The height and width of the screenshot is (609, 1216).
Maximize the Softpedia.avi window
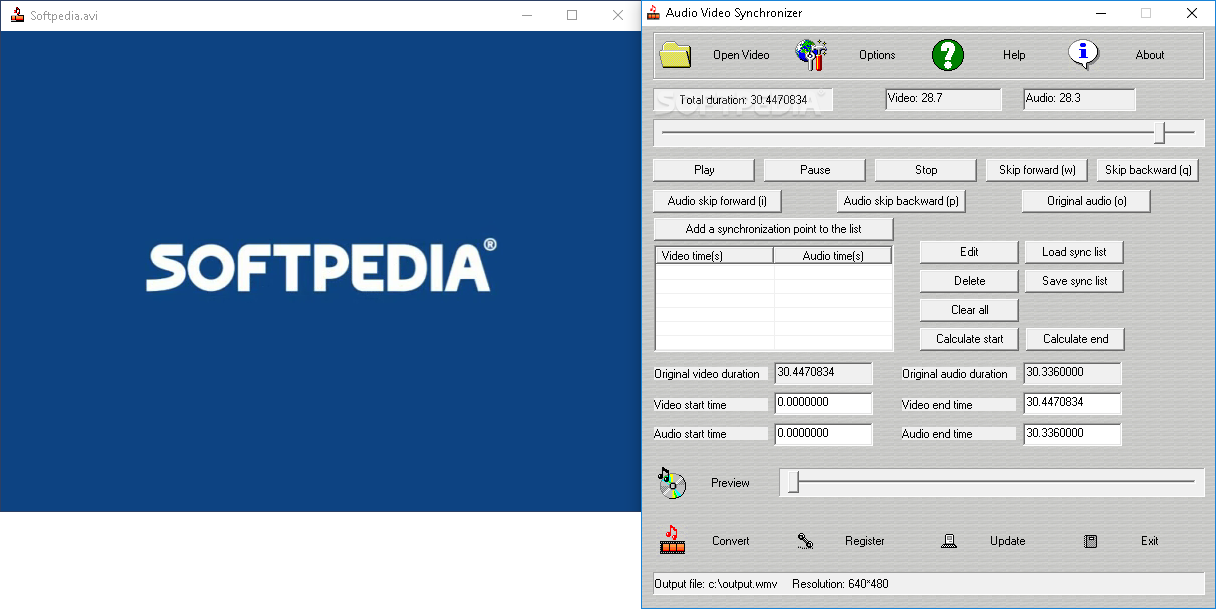[572, 15]
